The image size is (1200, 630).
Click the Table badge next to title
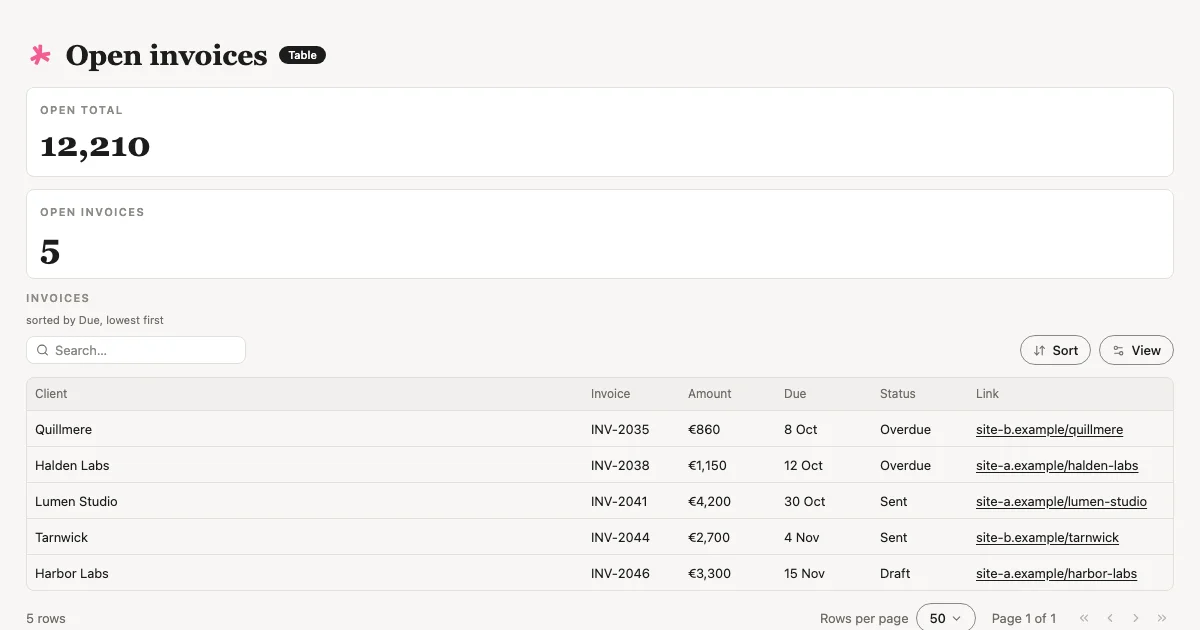(302, 55)
